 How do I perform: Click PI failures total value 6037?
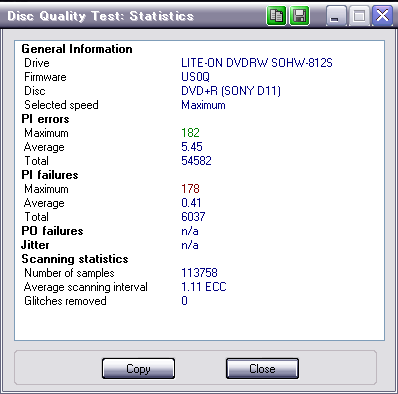point(193,217)
